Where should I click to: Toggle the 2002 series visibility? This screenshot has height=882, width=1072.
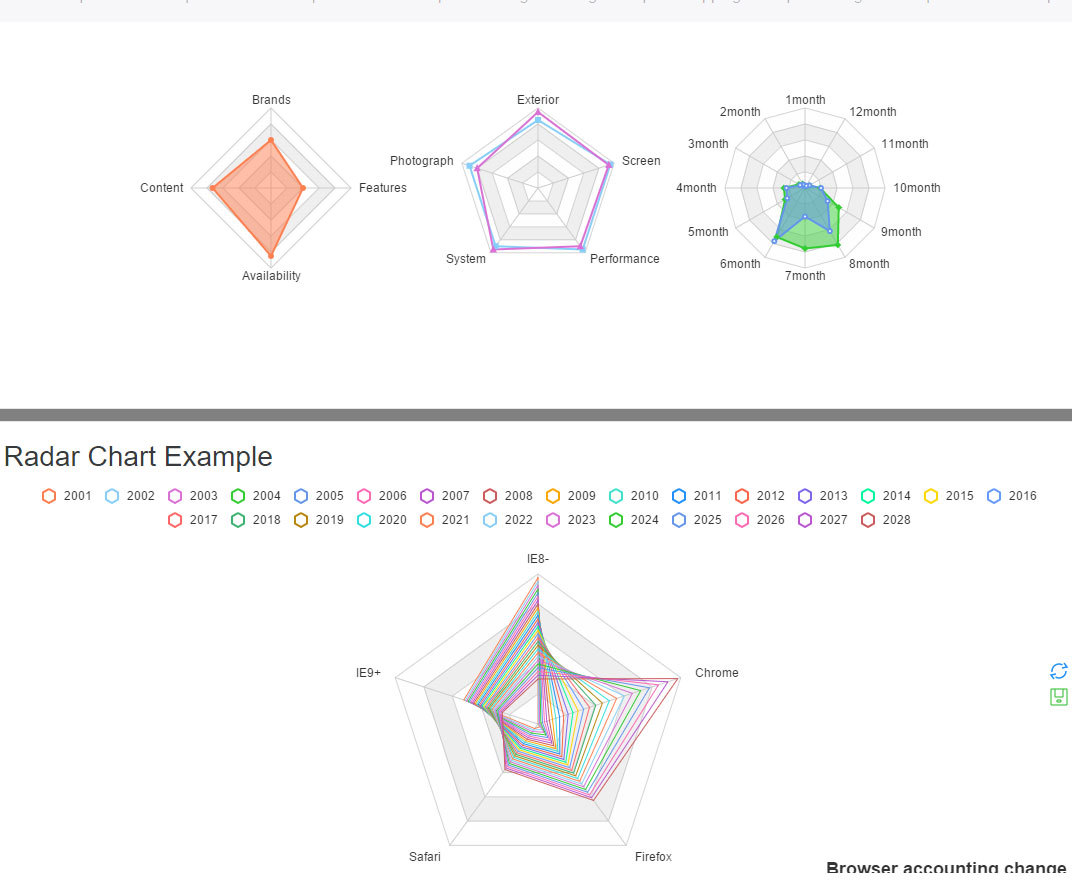click(x=112, y=495)
